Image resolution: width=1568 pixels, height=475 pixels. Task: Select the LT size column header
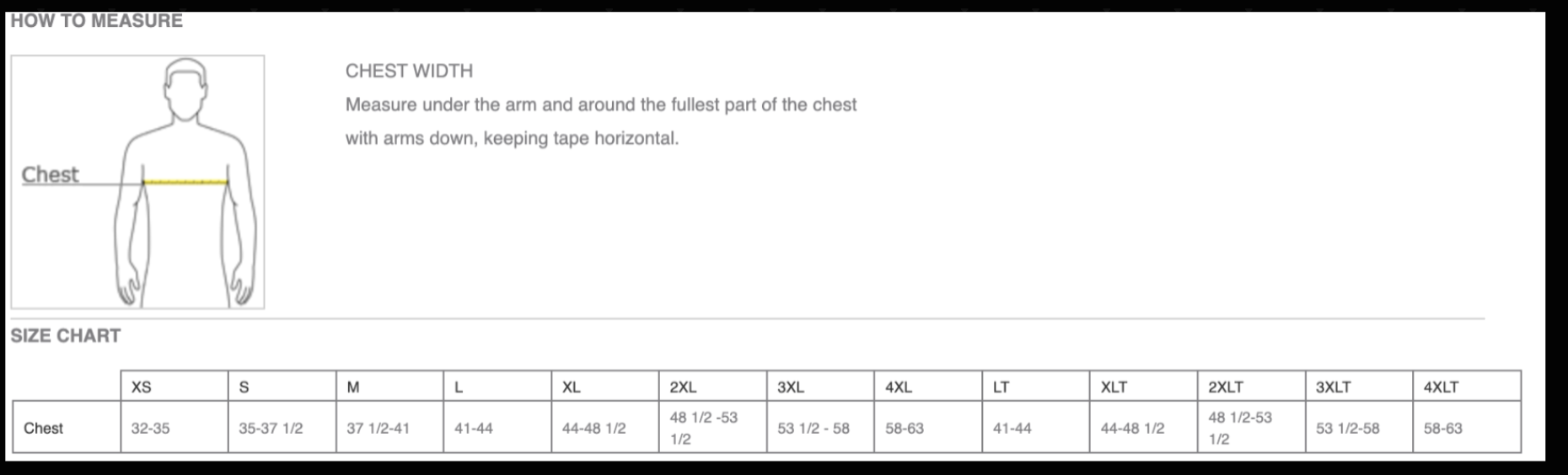tap(1001, 387)
